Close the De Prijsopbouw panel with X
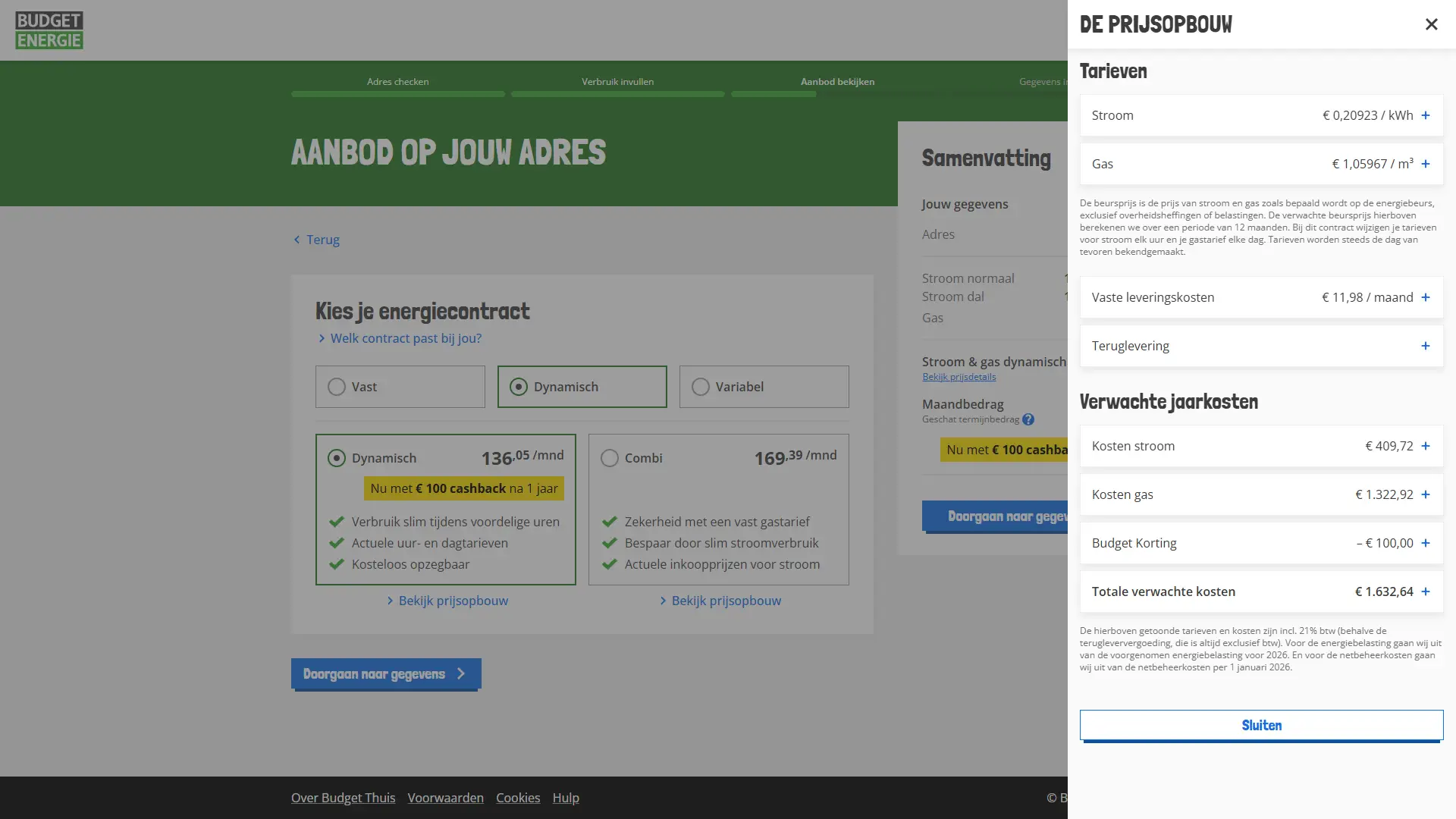The height and width of the screenshot is (819, 1456). 1431,24
